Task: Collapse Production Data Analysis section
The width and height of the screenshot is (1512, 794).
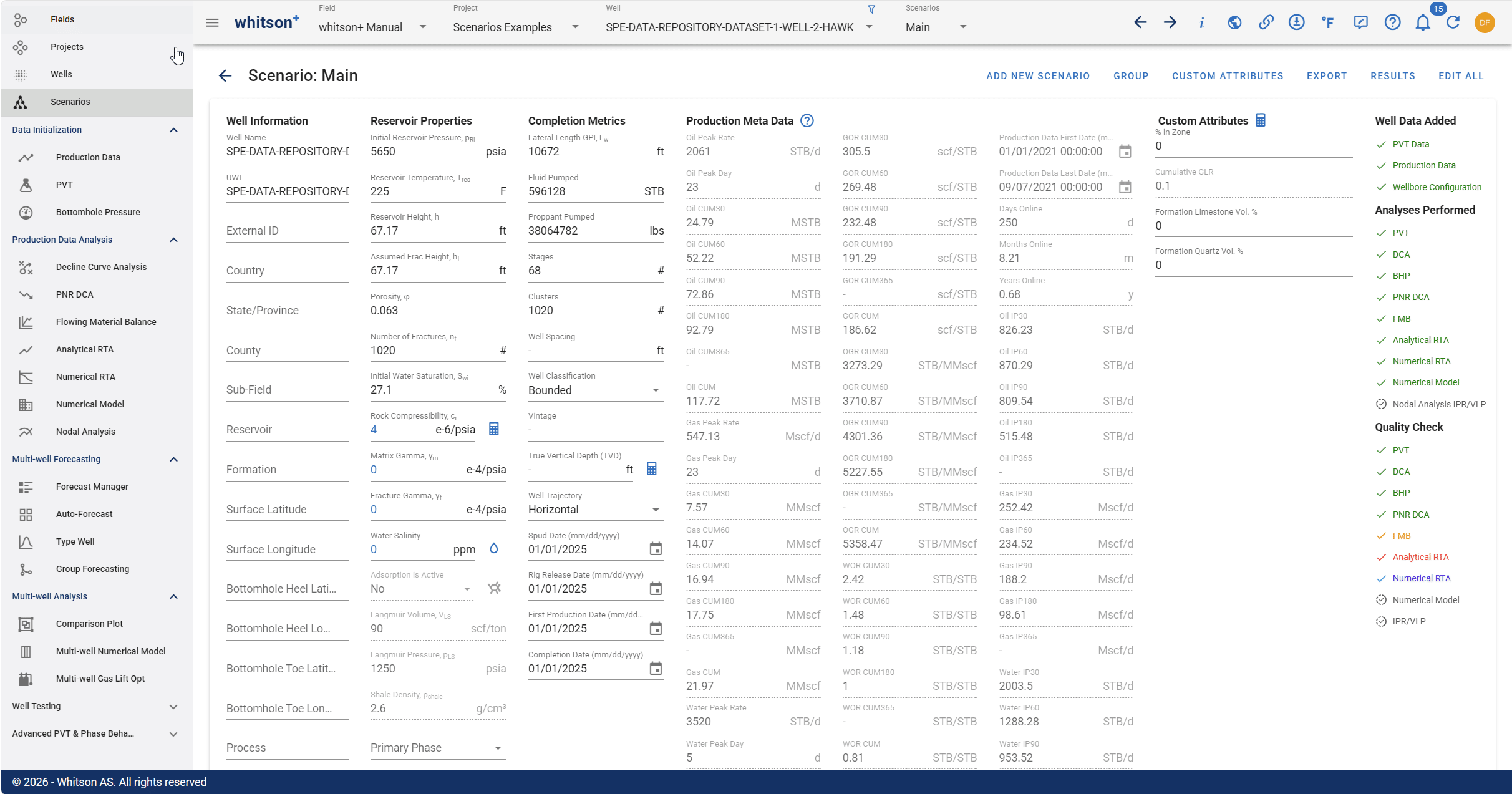Action: (173, 240)
